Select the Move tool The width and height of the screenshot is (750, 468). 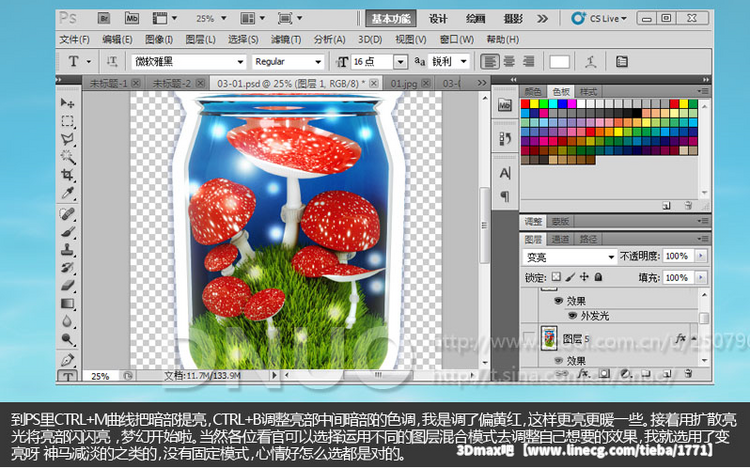pyautogui.click(x=67, y=102)
